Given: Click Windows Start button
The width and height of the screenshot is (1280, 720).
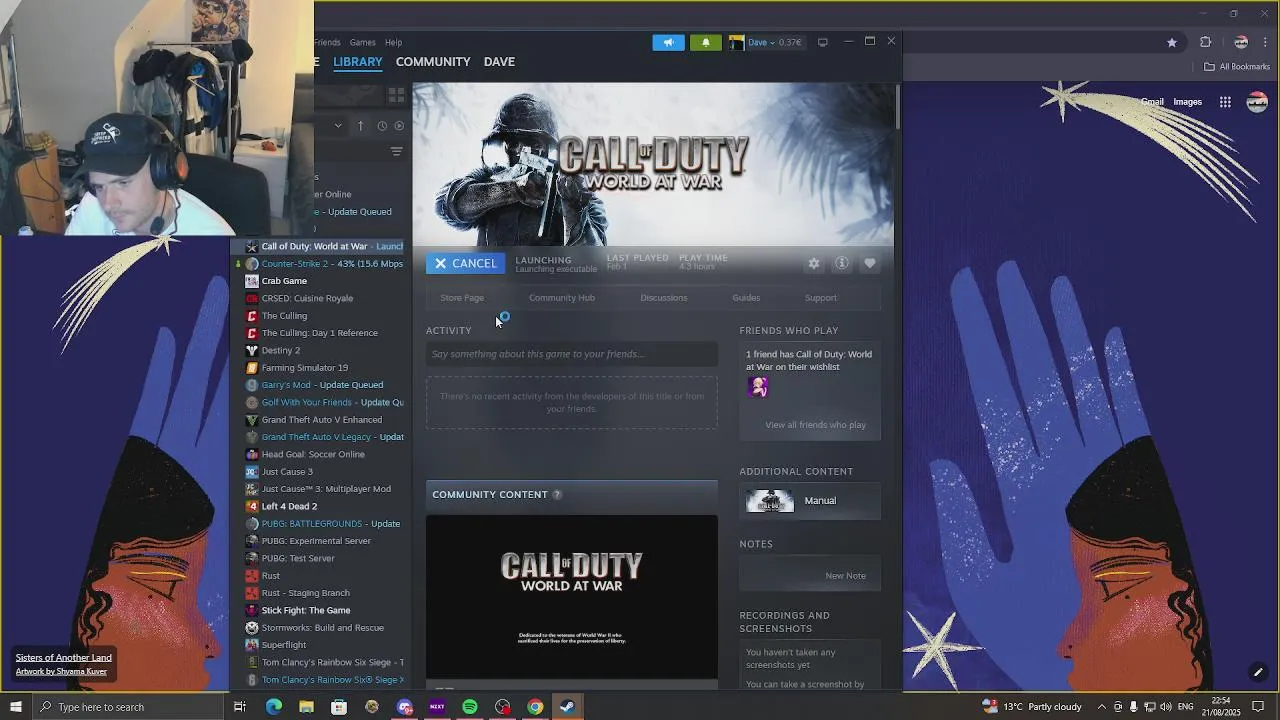Looking at the screenshot, I should click(16, 707).
